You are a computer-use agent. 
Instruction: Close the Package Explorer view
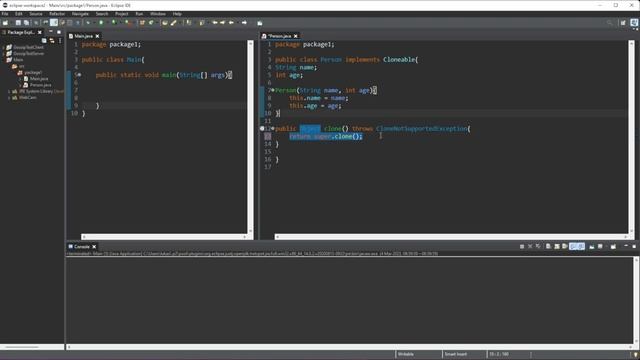(x=40, y=32)
